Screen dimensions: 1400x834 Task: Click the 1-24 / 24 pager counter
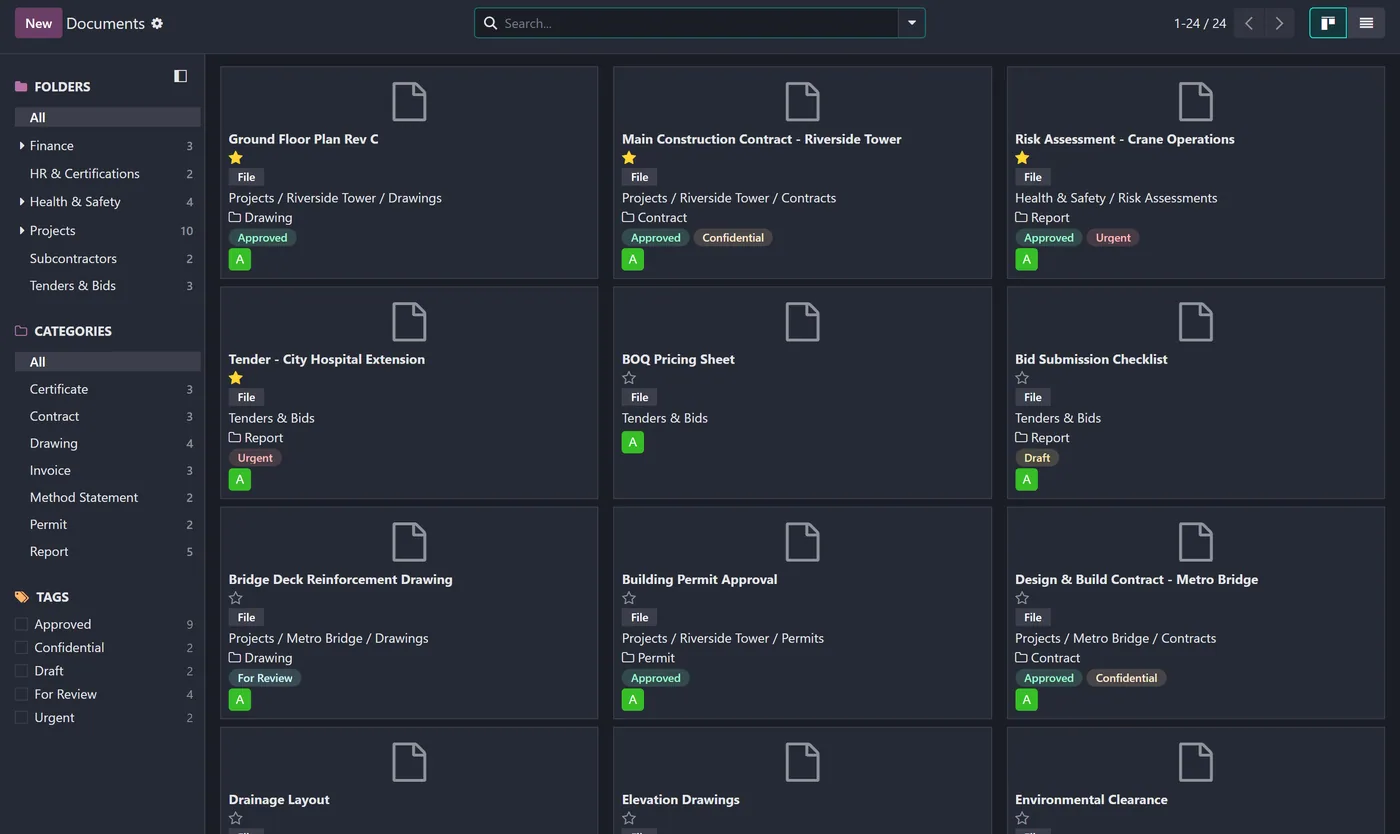[x=1200, y=23]
